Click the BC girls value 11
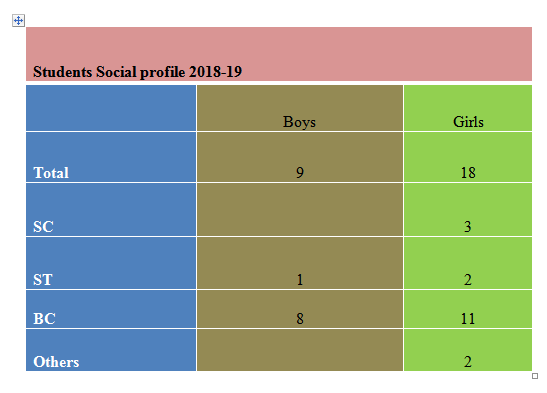Screen dimensions: 547x393 468,318
